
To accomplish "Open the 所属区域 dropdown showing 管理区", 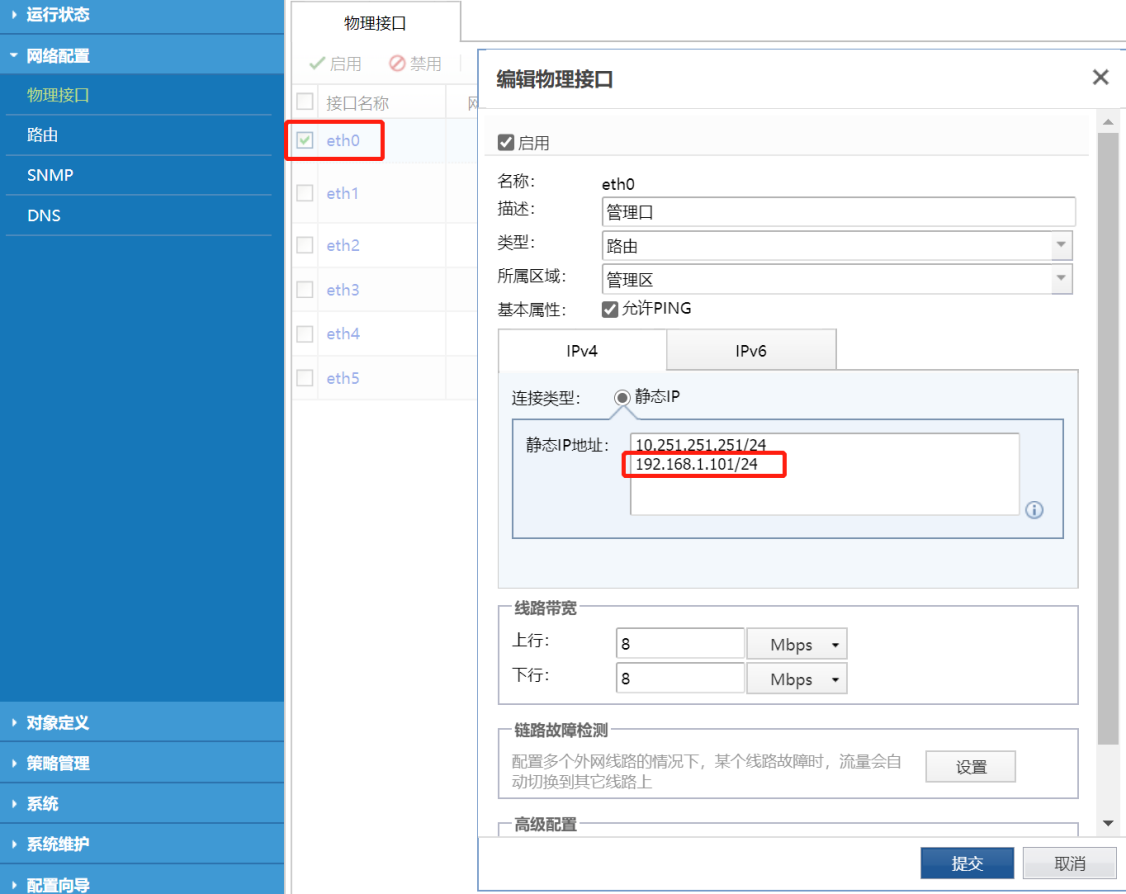I will [1063, 278].
